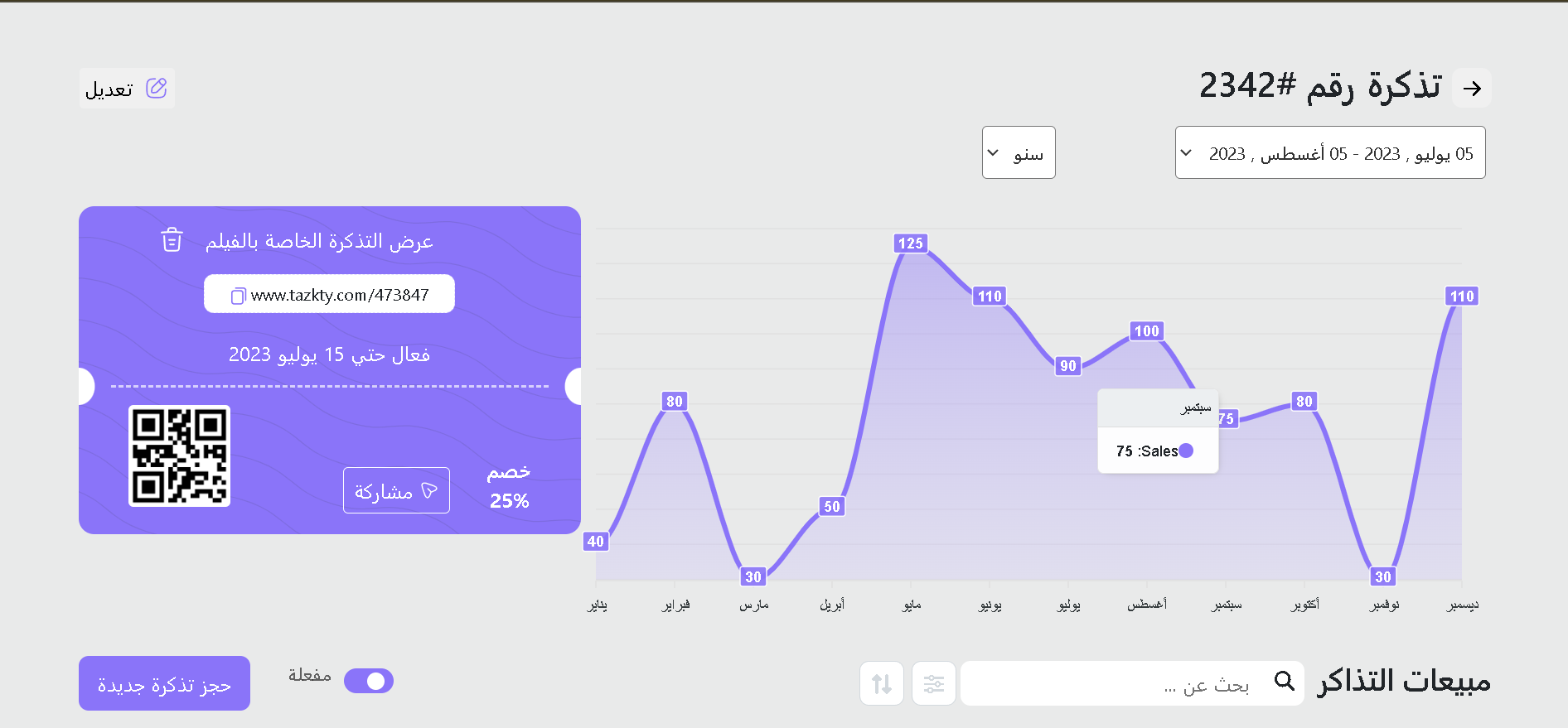Click the edit pencil icon
Image resolution: width=1568 pixels, height=728 pixels.
(157, 88)
